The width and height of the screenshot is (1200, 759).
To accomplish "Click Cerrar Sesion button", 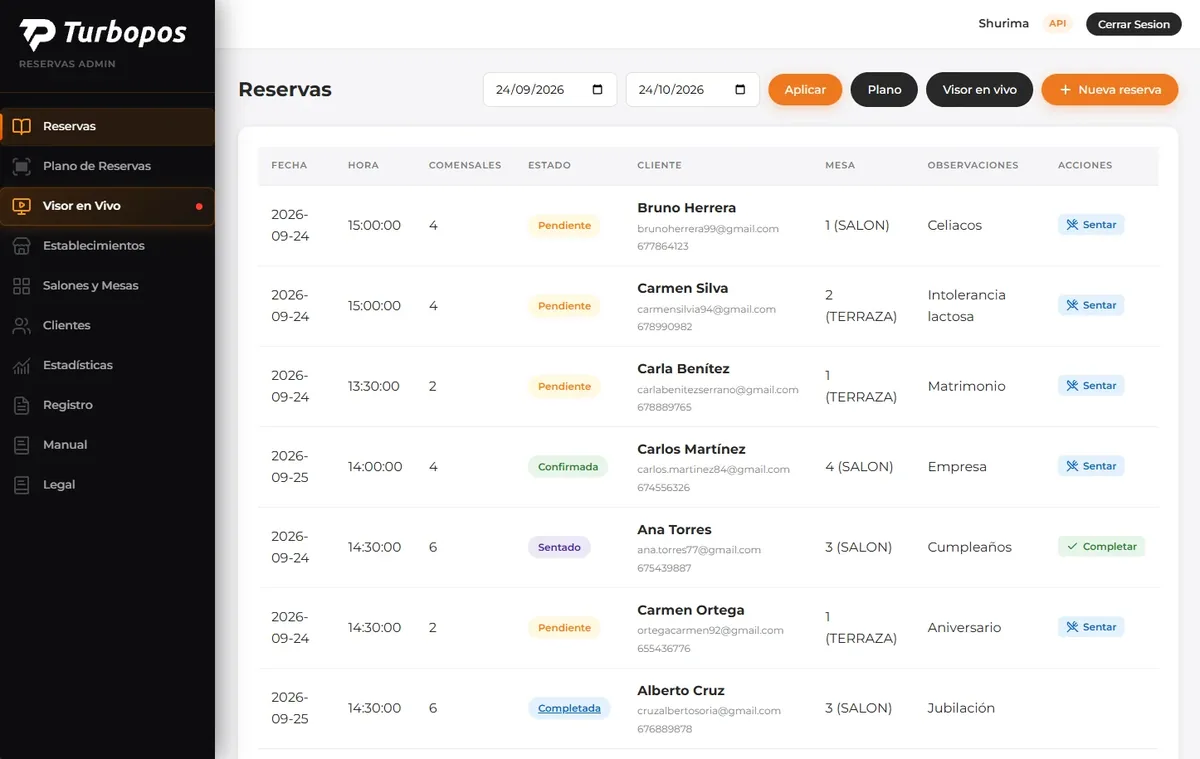I will click(1133, 24).
